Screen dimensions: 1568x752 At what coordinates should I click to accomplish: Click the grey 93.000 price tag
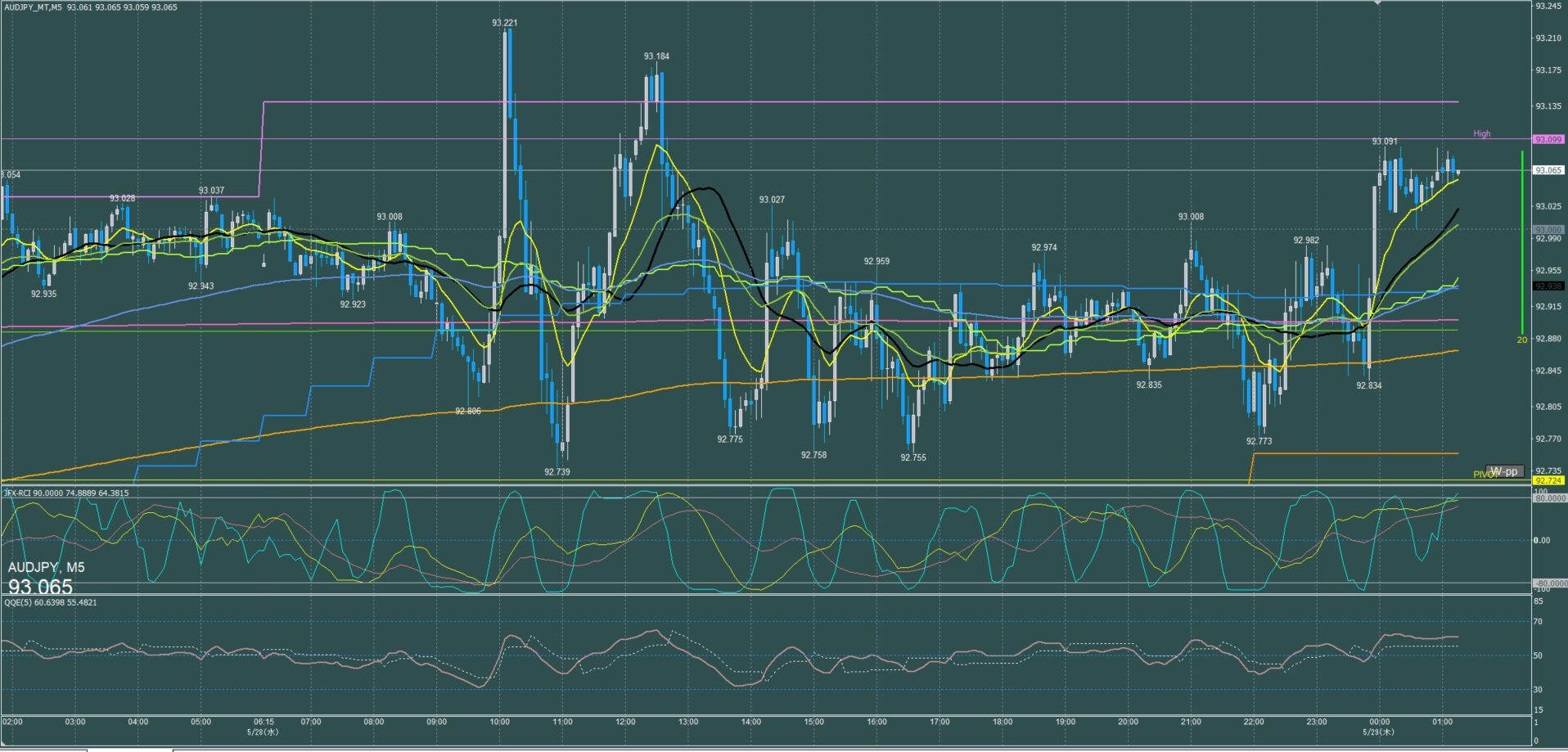(1548, 230)
